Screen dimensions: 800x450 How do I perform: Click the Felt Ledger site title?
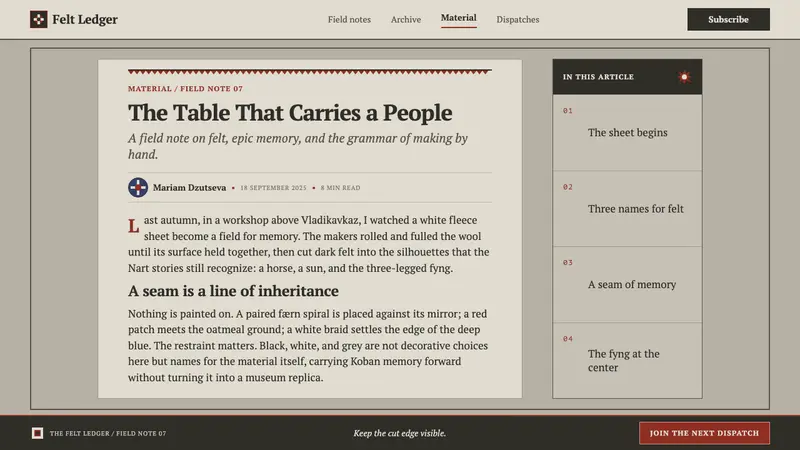(85, 19)
